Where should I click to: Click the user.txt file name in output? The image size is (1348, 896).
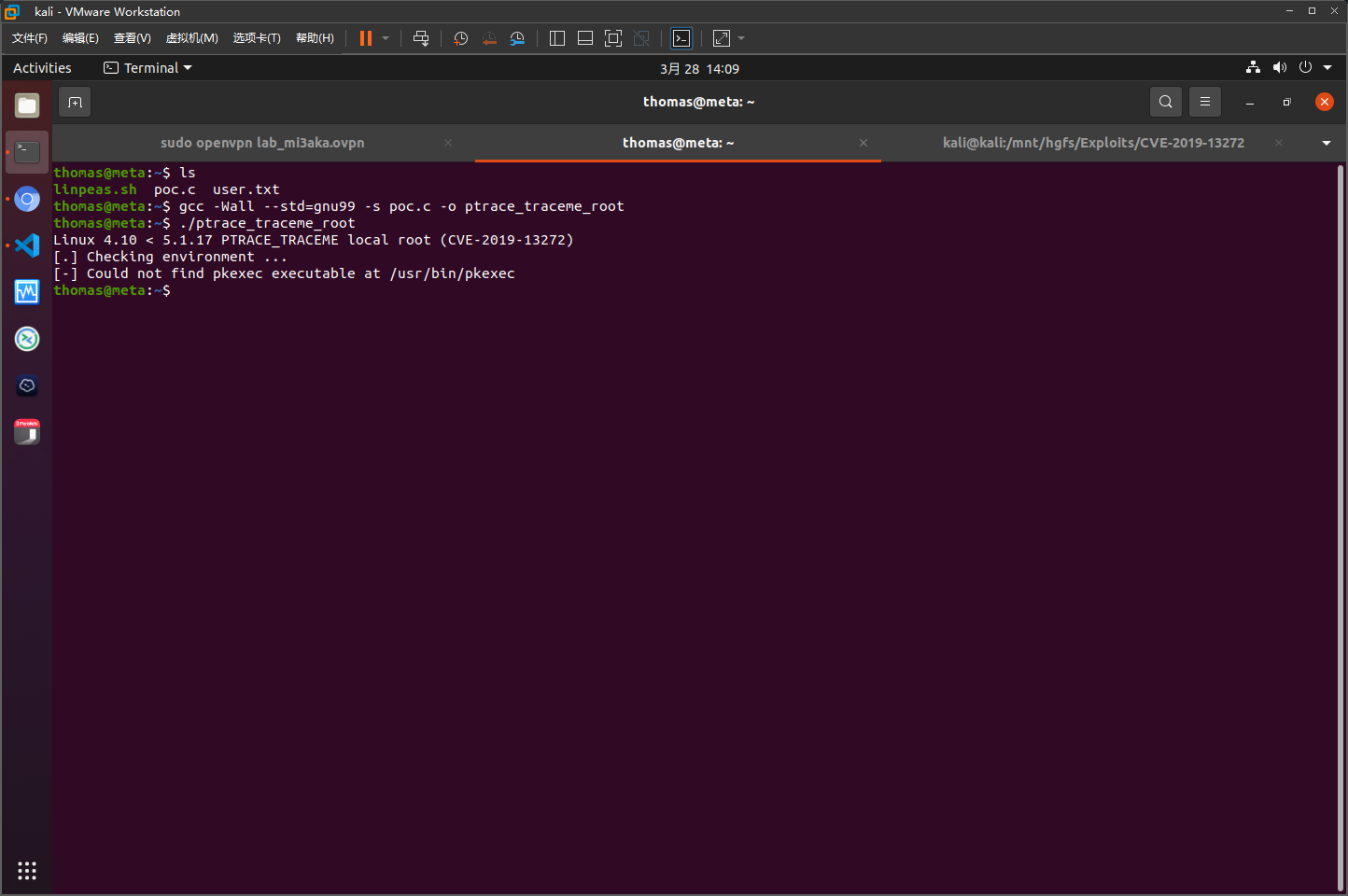[x=246, y=189]
